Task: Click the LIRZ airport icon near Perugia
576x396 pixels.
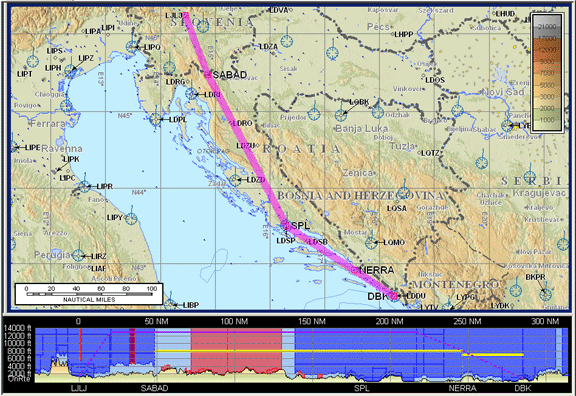Action: click(78, 256)
